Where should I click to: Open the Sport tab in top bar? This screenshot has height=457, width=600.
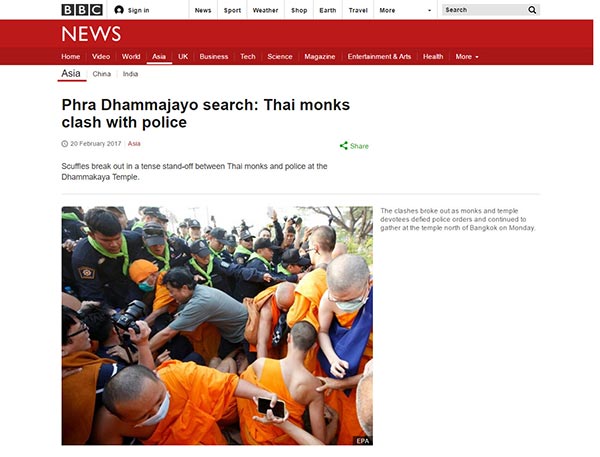232,10
